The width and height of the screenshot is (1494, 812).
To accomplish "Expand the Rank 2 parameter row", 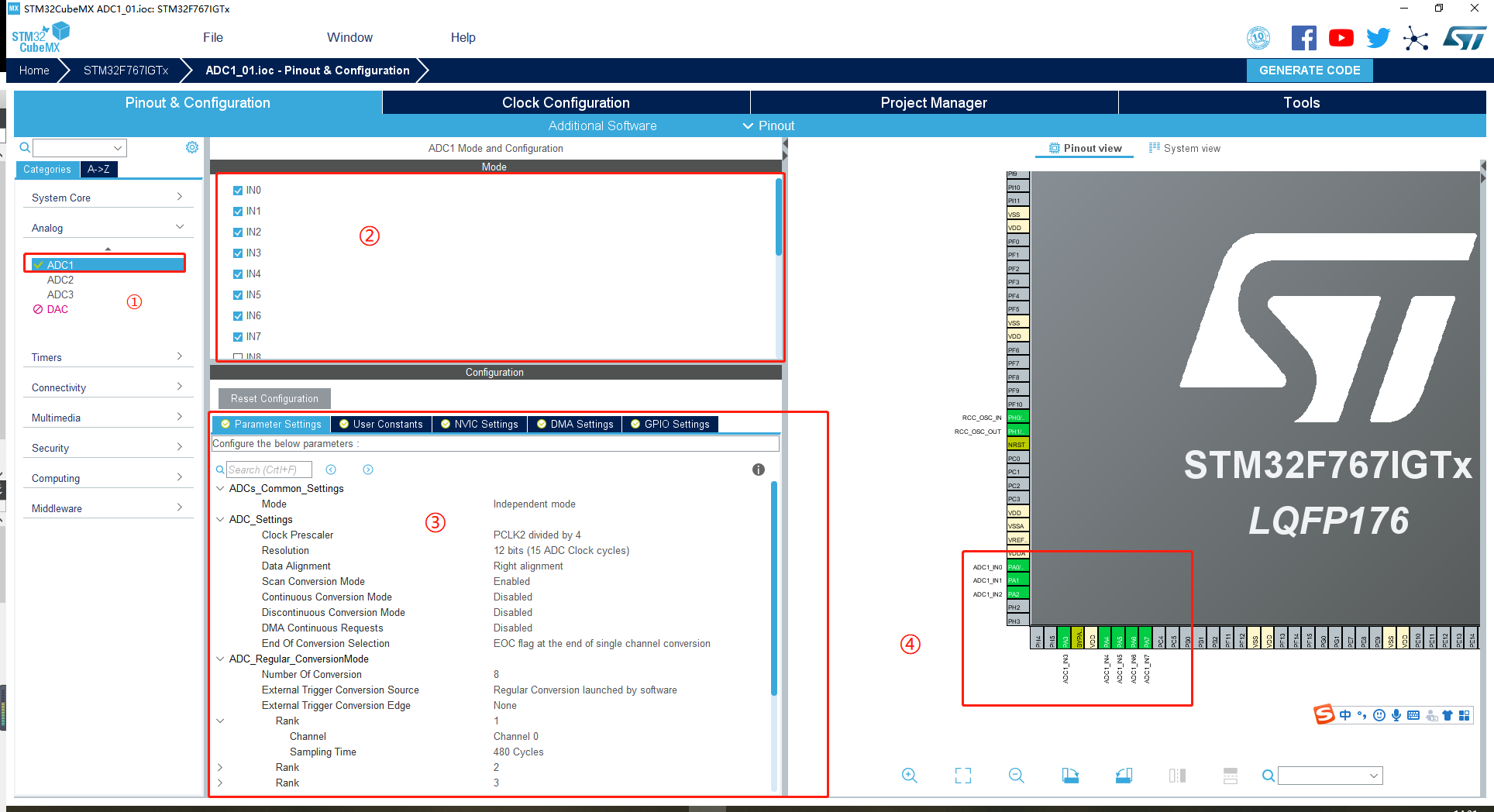I will (220, 767).
